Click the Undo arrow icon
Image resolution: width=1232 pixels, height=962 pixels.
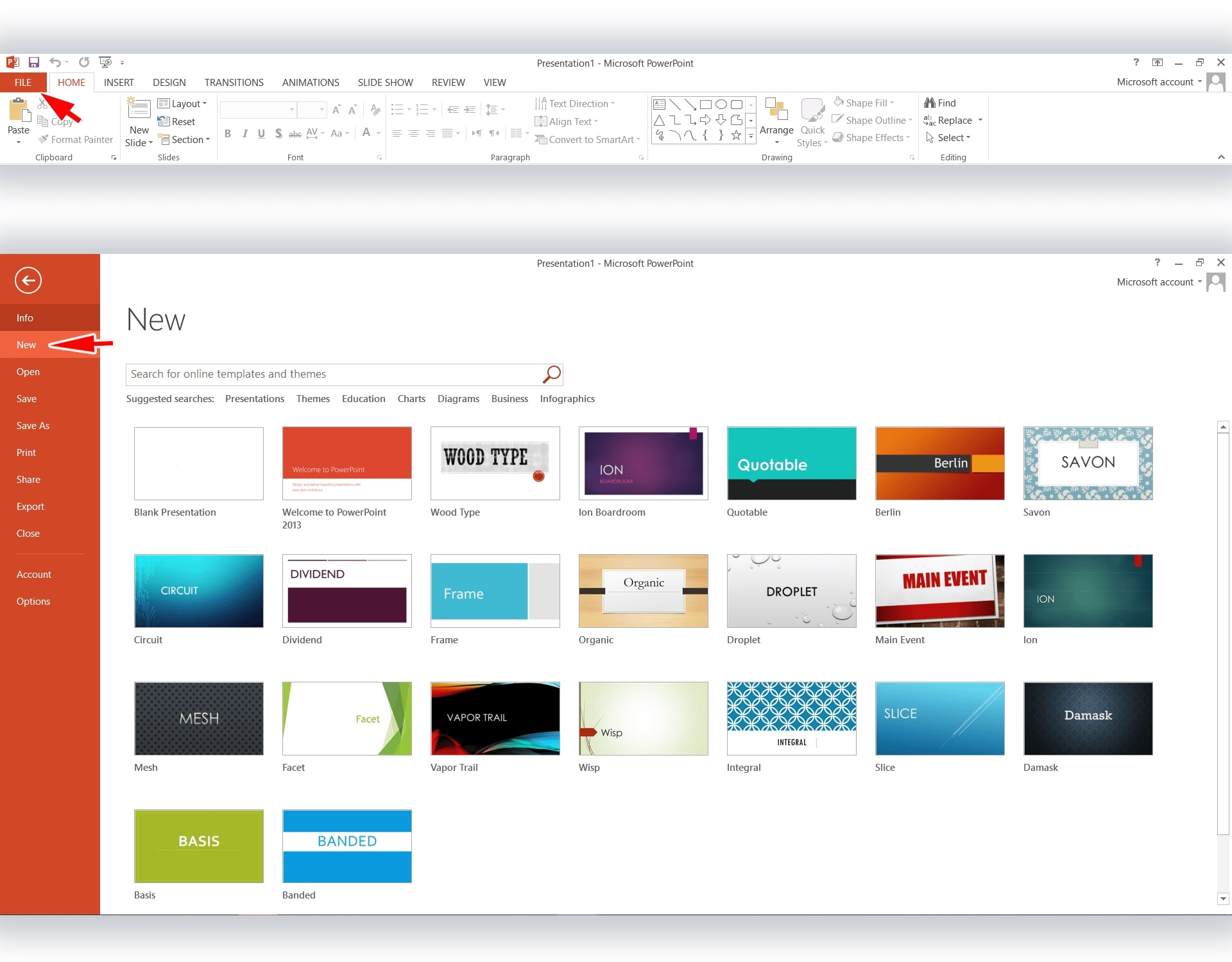tap(55, 62)
